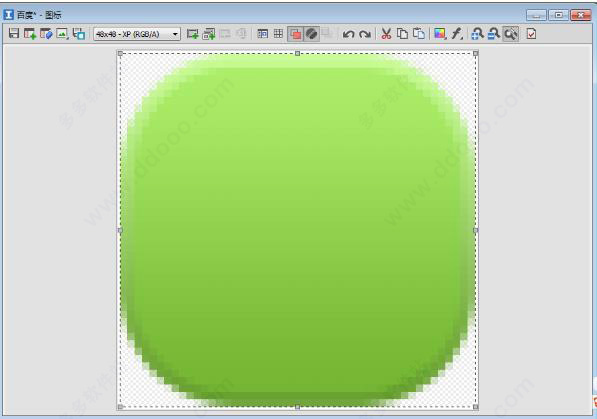Click the bottom-right selection handle
The height and width of the screenshot is (419, 597).
click(x=476, y=407)
